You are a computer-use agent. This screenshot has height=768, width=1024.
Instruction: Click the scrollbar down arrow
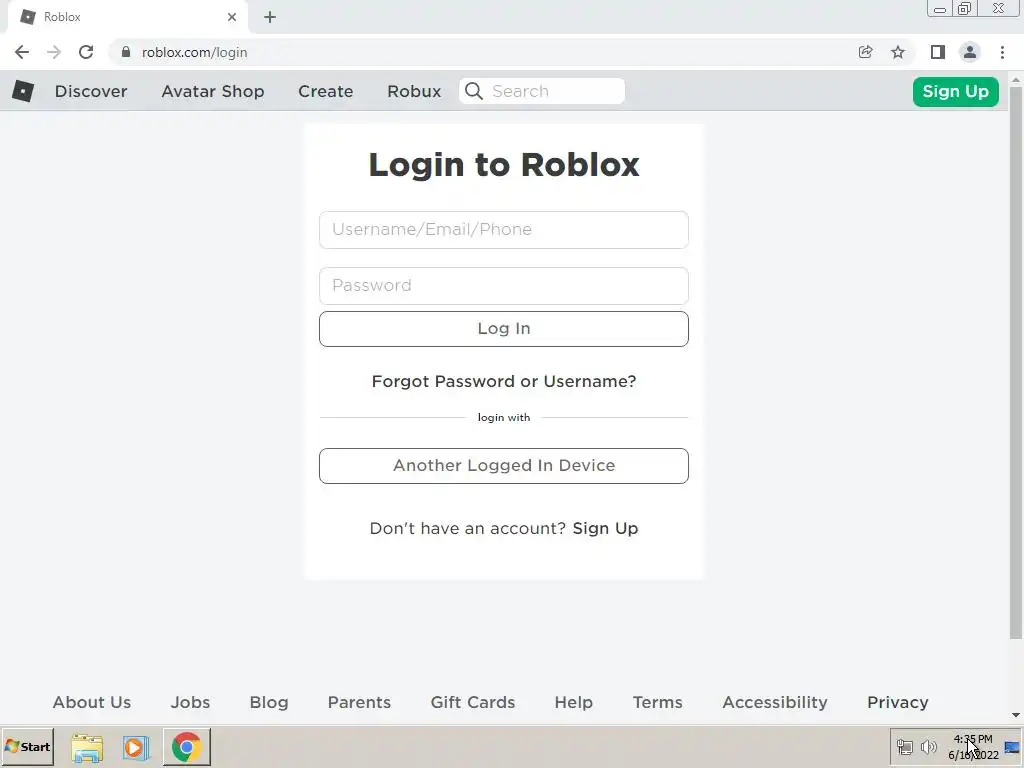1016,715
